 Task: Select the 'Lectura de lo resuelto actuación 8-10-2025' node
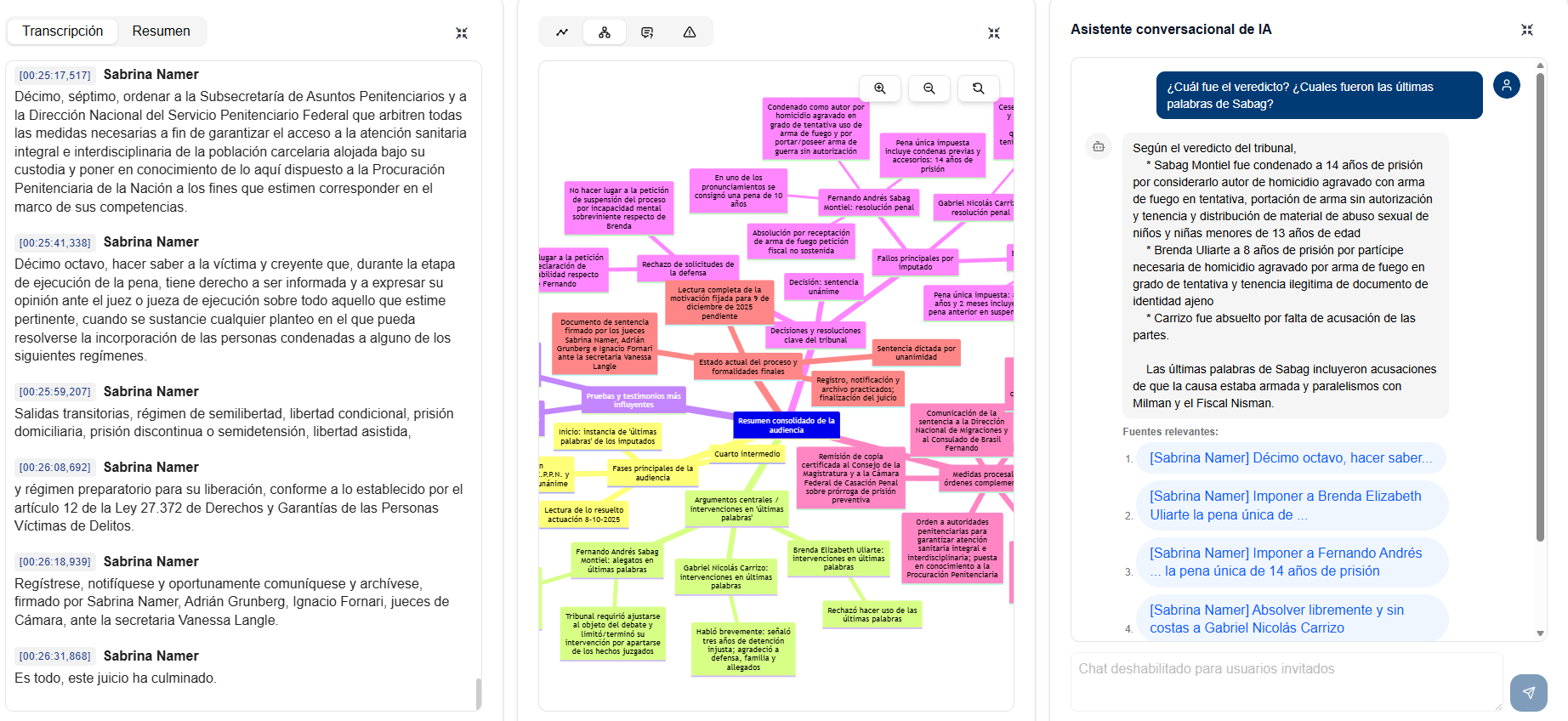pos(584,514)
